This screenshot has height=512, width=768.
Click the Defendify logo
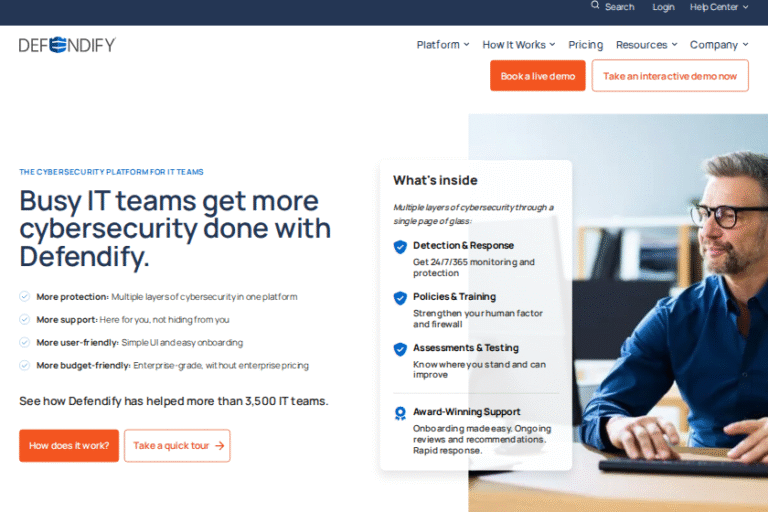pyautogui.click(x=67, y=45)
